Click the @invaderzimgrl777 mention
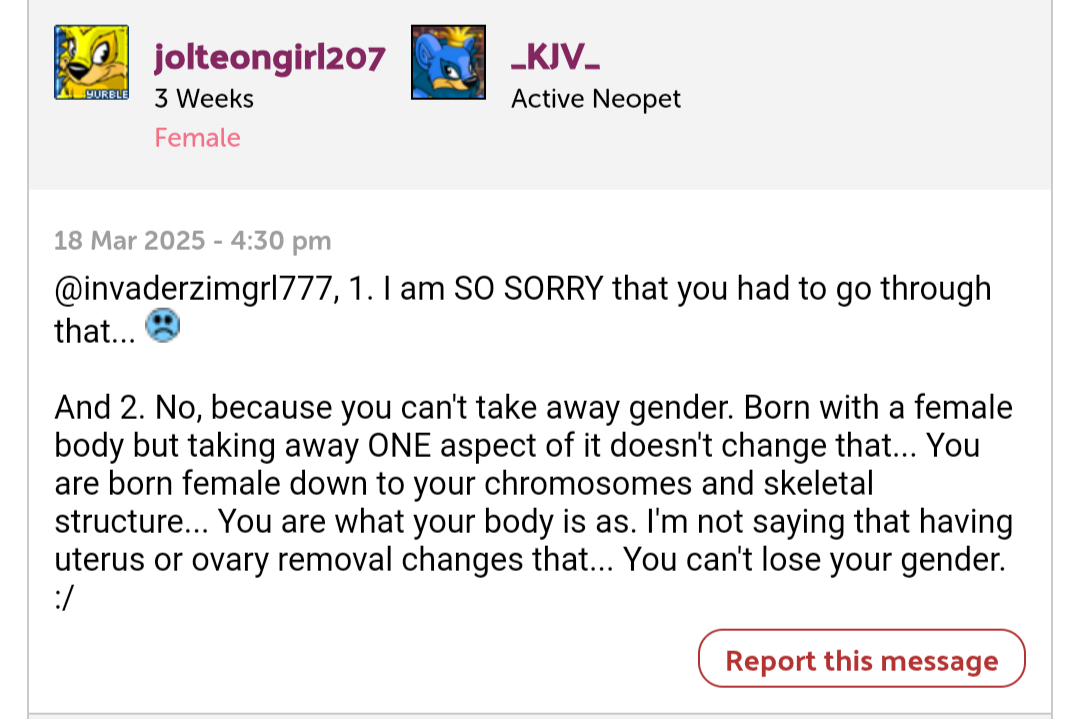The height and width of the screenshot is (719, 1080). coord(196,289)
